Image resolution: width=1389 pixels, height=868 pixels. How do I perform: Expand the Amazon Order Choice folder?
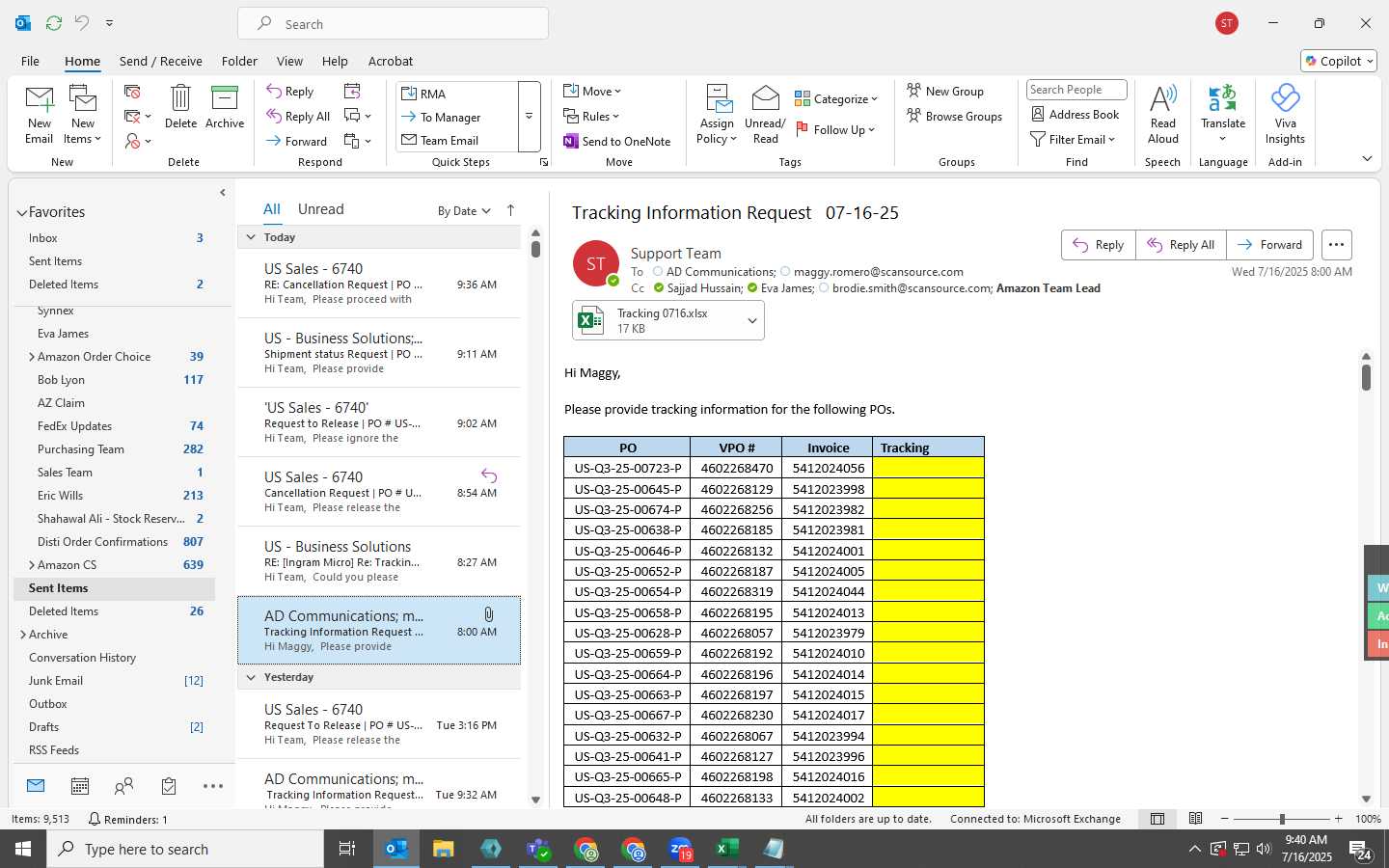[31, 357]
